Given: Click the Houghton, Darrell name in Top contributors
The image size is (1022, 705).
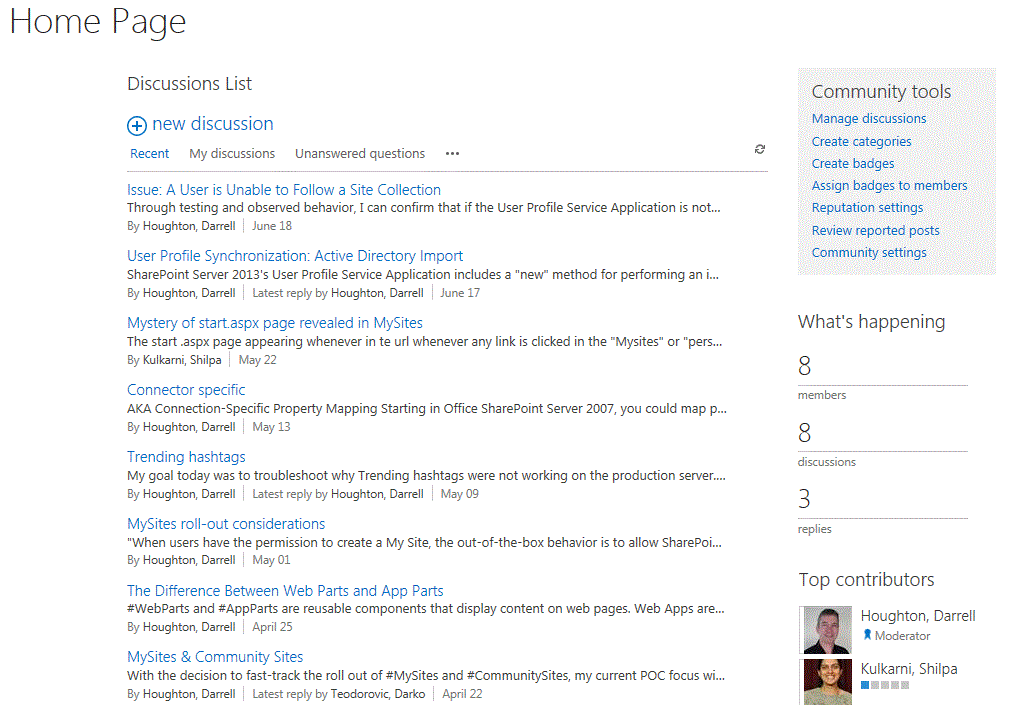Looking at the screenshot, I should tap(918, 616).
